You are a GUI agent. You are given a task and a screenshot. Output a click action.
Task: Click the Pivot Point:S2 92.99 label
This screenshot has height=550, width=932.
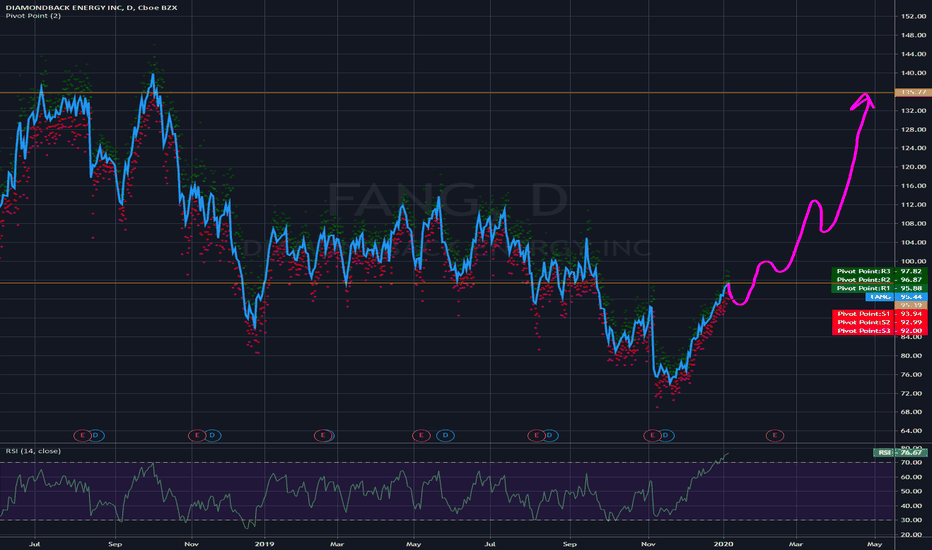(x=879, y=322)
